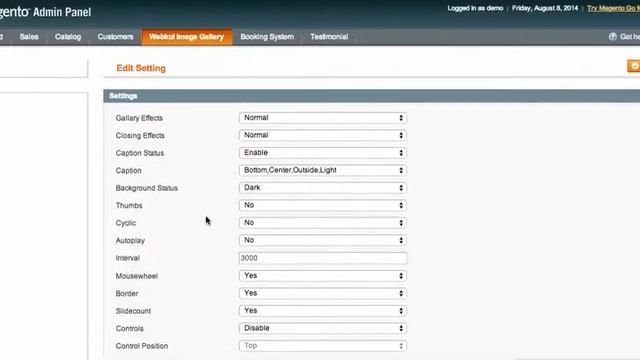
Task: Open the Control Position dropdown
Action: tap(322, 346)
